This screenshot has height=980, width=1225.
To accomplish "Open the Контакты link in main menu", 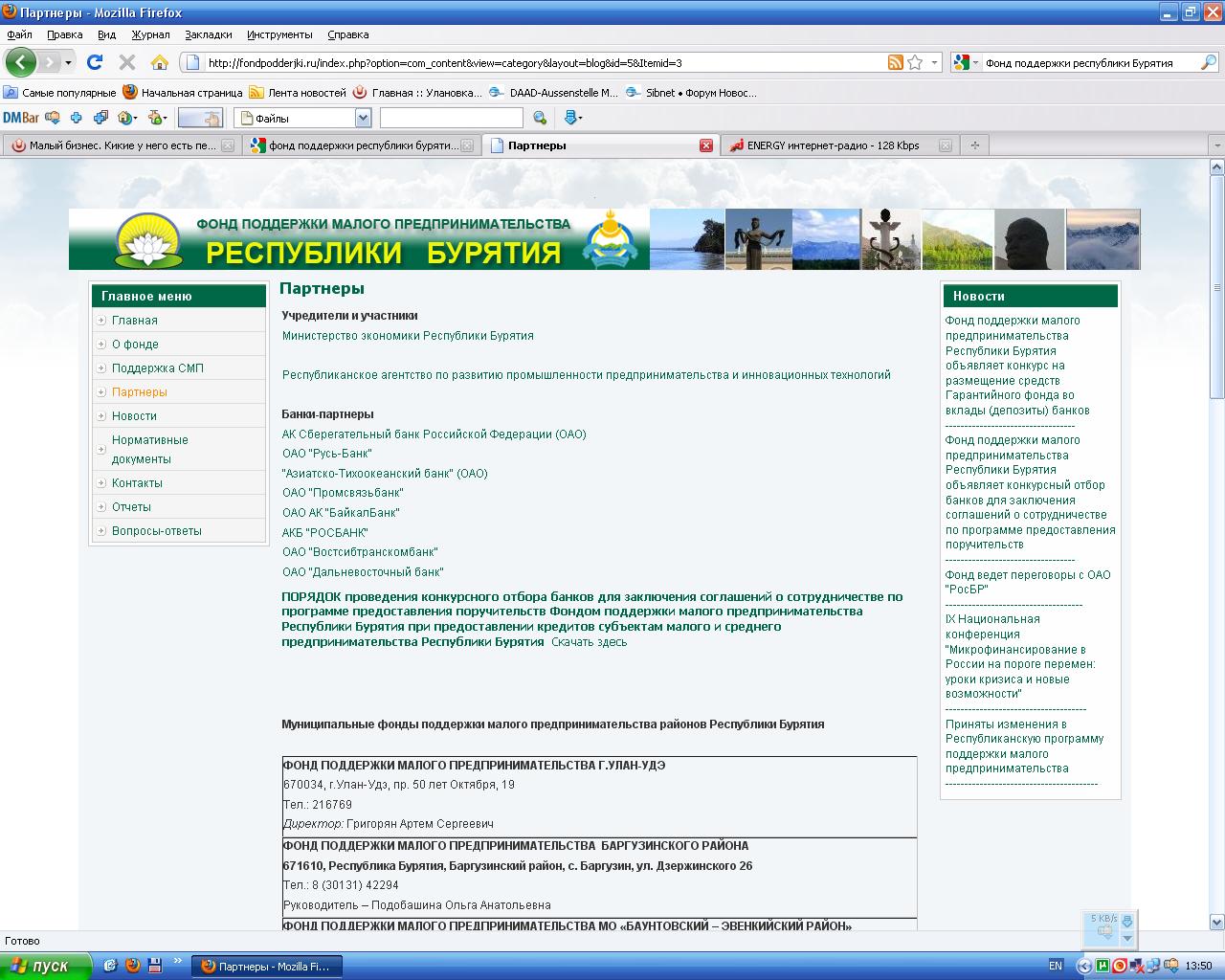I will pos(137,483).
